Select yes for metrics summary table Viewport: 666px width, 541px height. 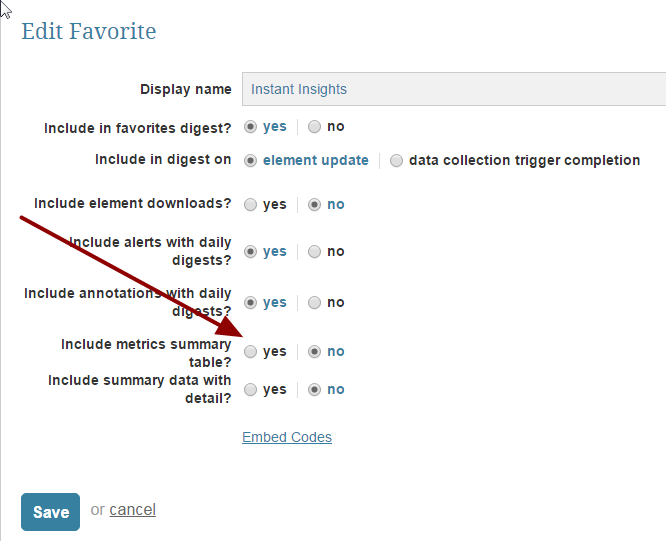[x=251, y=352]
